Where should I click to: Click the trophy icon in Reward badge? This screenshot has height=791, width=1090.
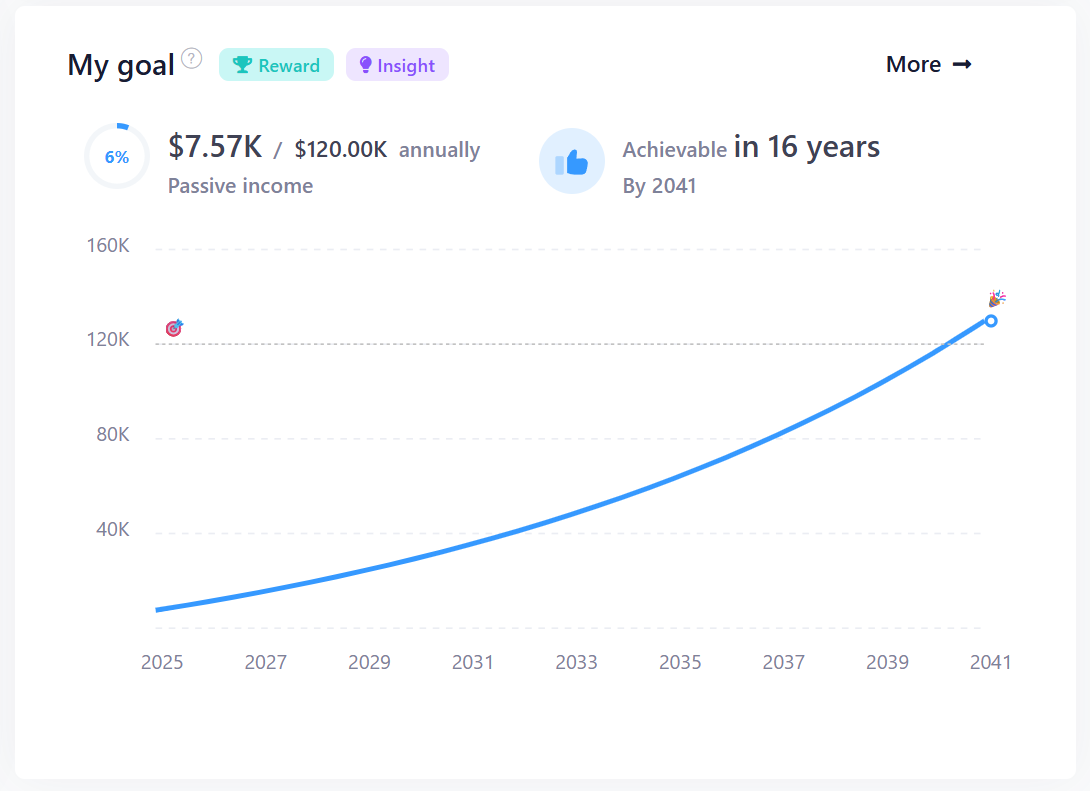point(242,65)
